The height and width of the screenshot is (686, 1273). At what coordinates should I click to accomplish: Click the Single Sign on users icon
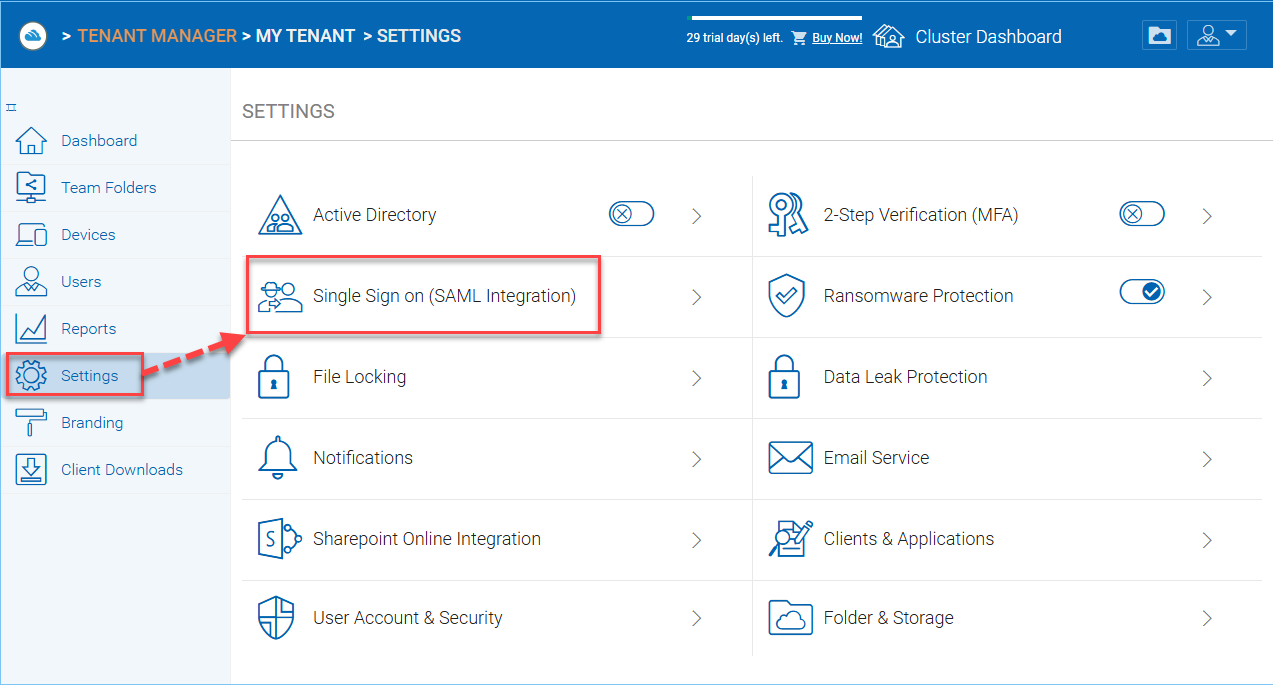coord(280,297)
